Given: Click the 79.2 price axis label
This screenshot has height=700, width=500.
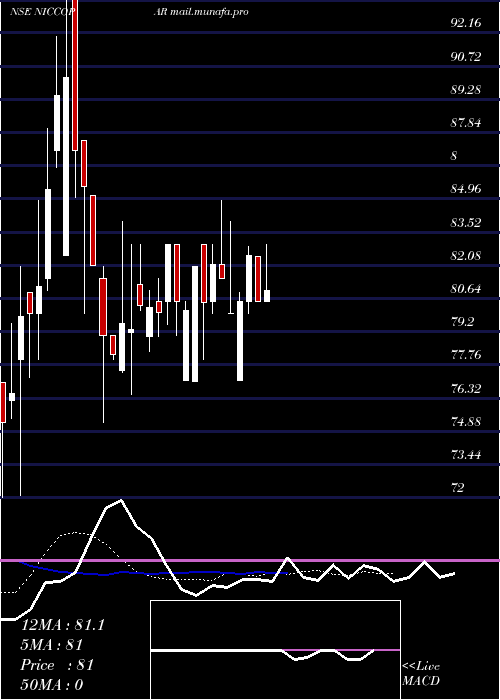Looking at the screenshot, I should [462, 322].
